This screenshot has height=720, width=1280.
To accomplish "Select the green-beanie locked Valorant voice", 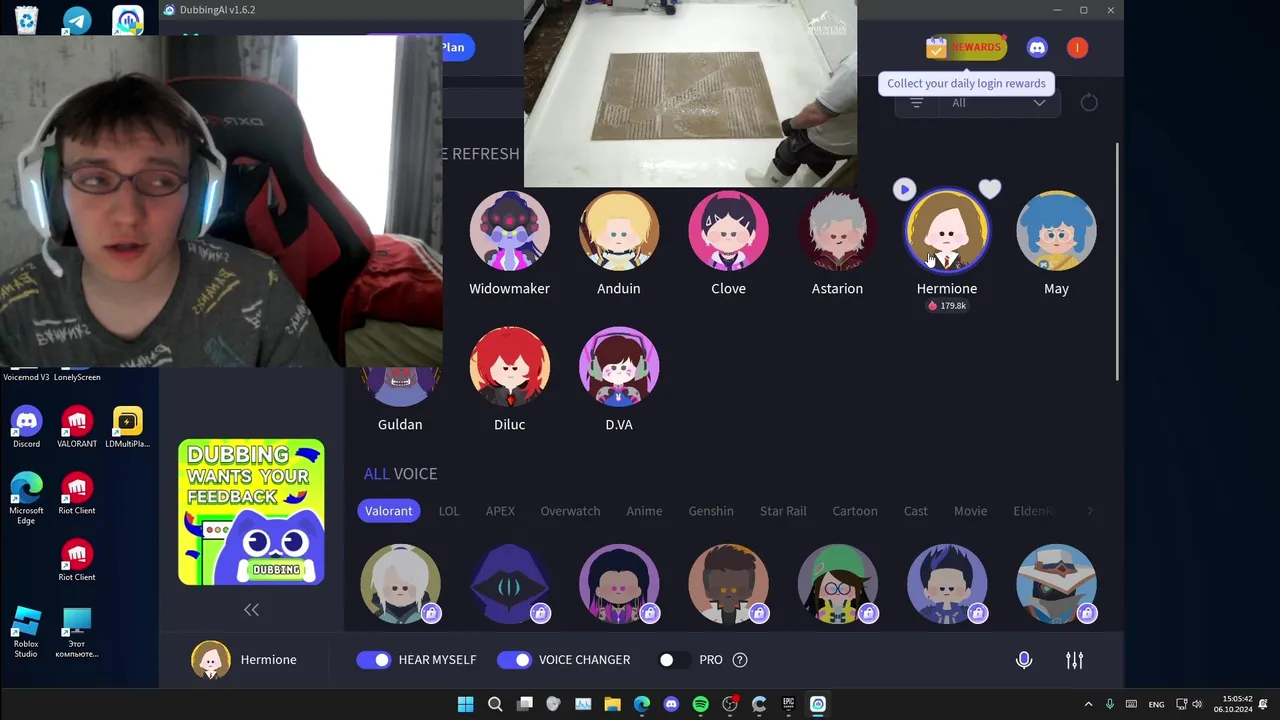I will click(837, 585).
